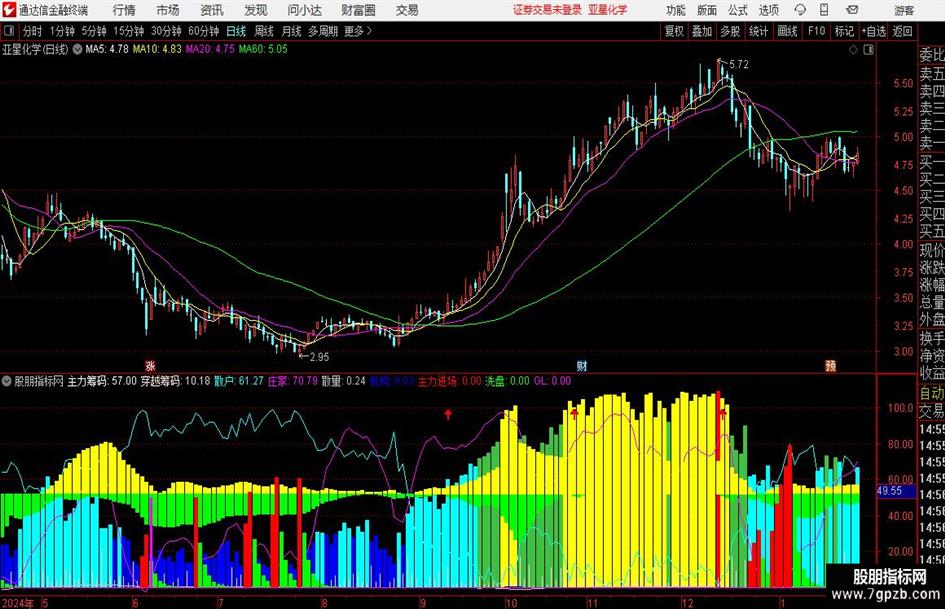Click the 叠加 overlay toolbar button
The width and height of the screenshot is (945, 609).
pyautogui.click(x=702, y=31)
